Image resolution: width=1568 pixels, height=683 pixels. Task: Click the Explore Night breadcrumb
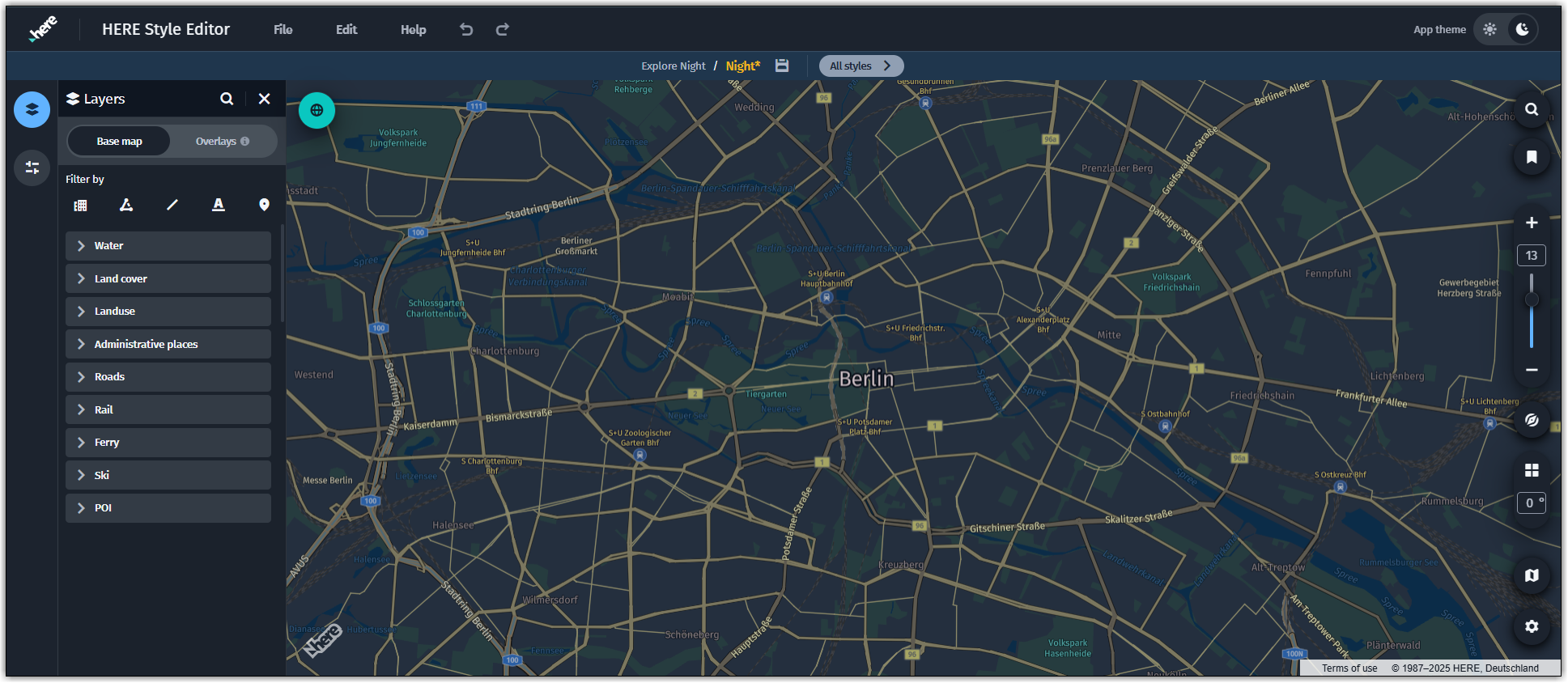674,66
